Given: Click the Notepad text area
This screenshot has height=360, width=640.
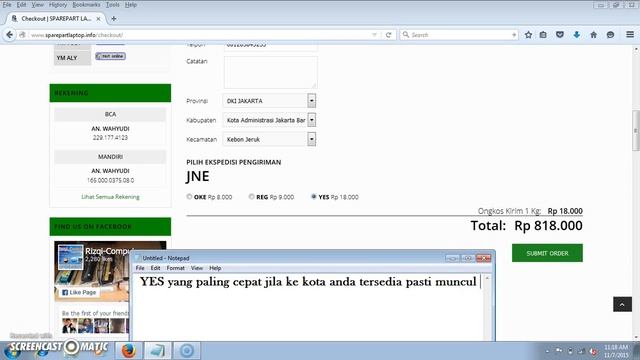Looking at the screenshot, I should pyautogui.click(x=309, y=307).
